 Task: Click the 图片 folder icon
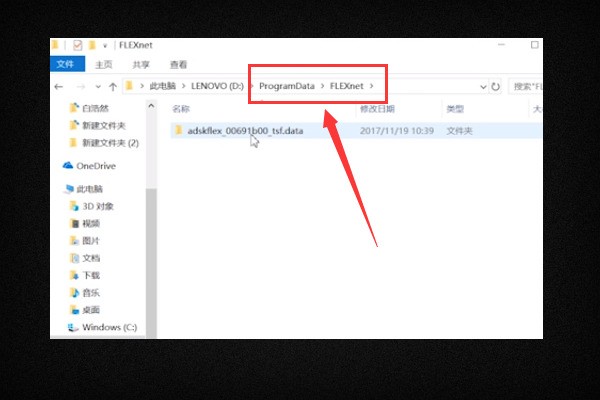(x=74, y=241)
